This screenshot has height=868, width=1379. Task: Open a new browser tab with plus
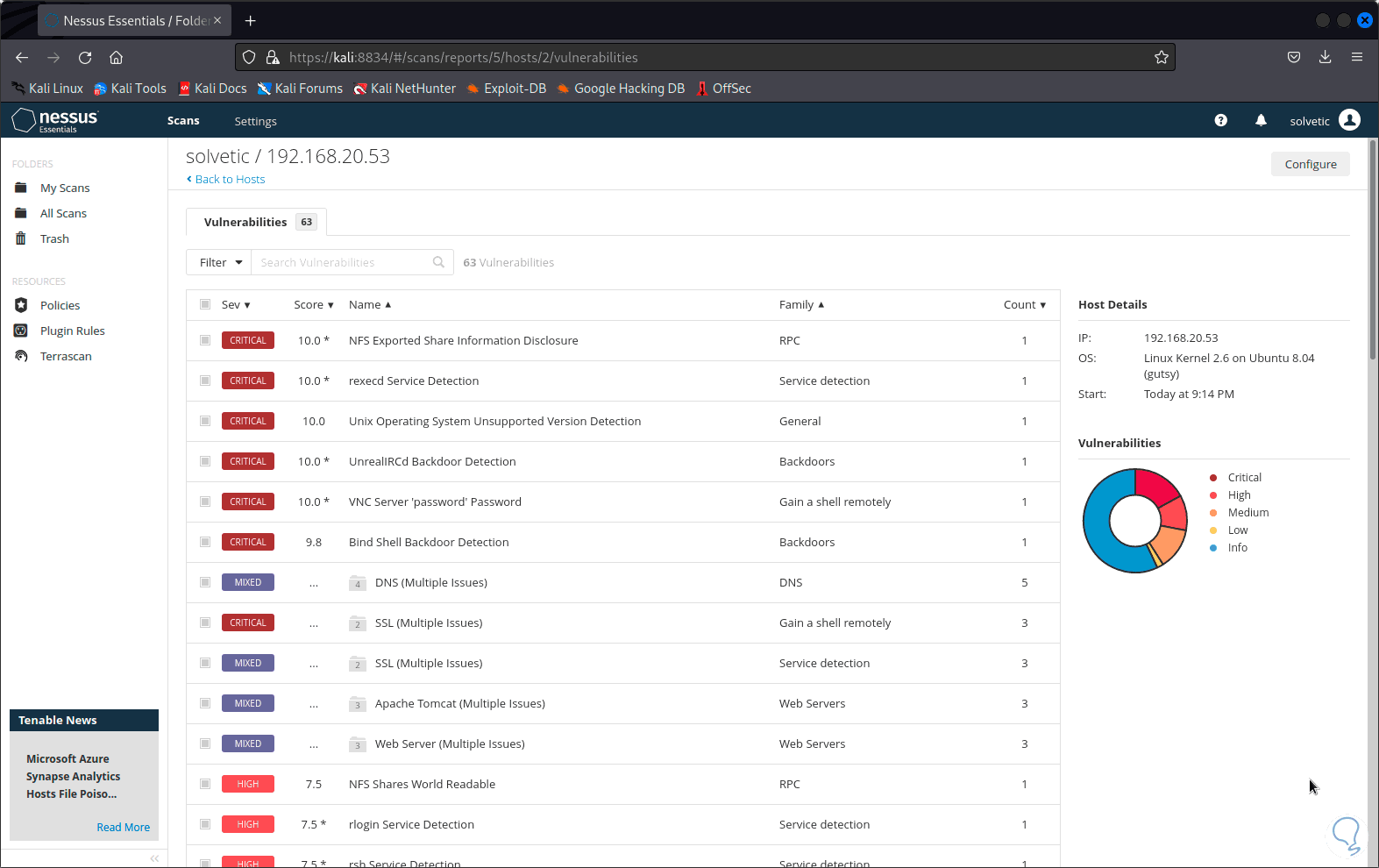pos(250,20)
